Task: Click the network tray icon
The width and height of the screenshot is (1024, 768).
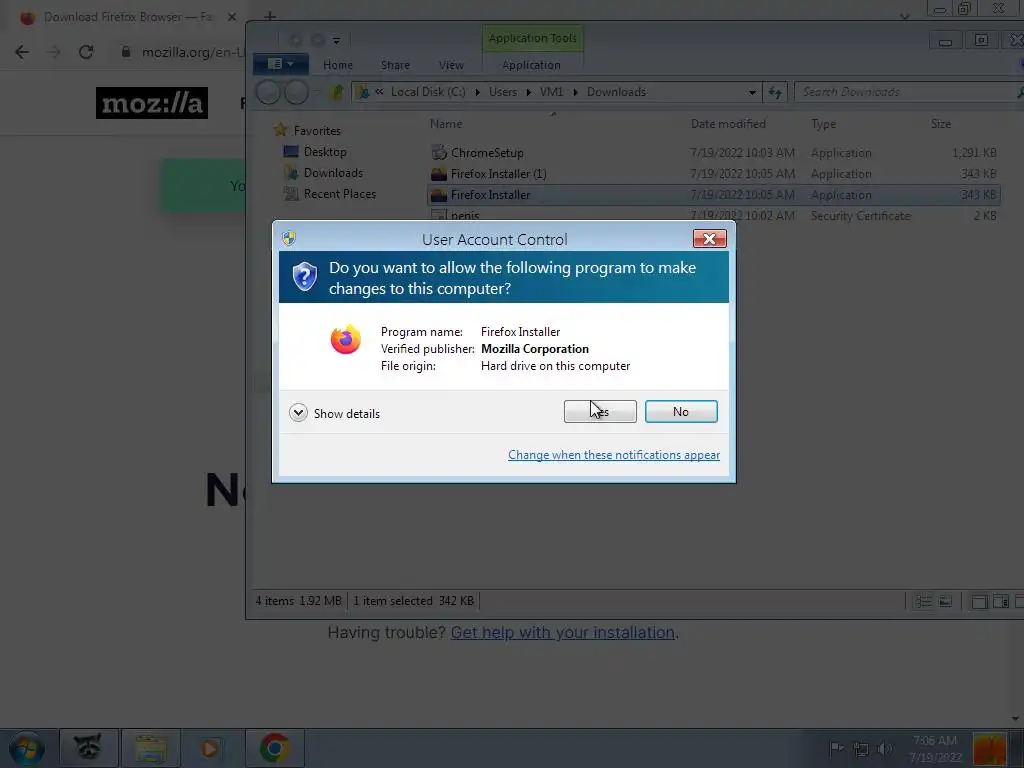Action: click(x=861, y=748)
